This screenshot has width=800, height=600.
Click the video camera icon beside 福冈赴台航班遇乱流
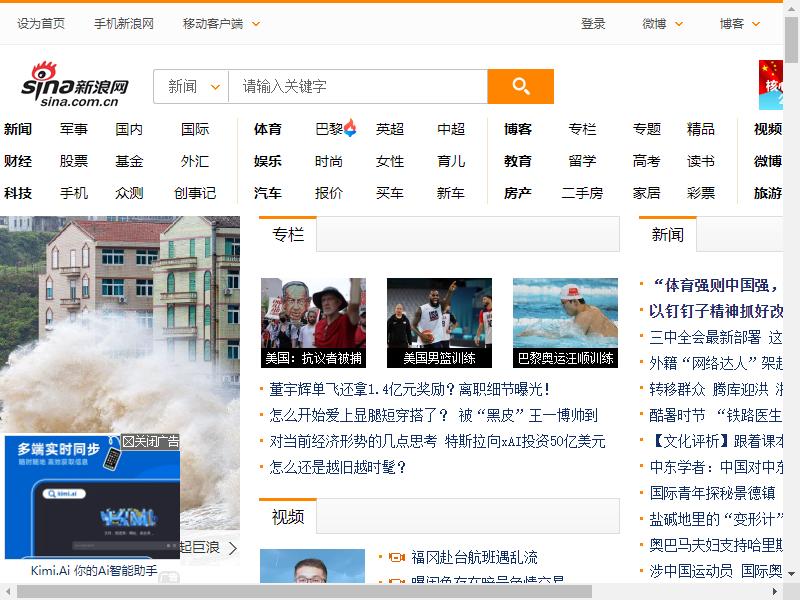(x=396, y=557)
